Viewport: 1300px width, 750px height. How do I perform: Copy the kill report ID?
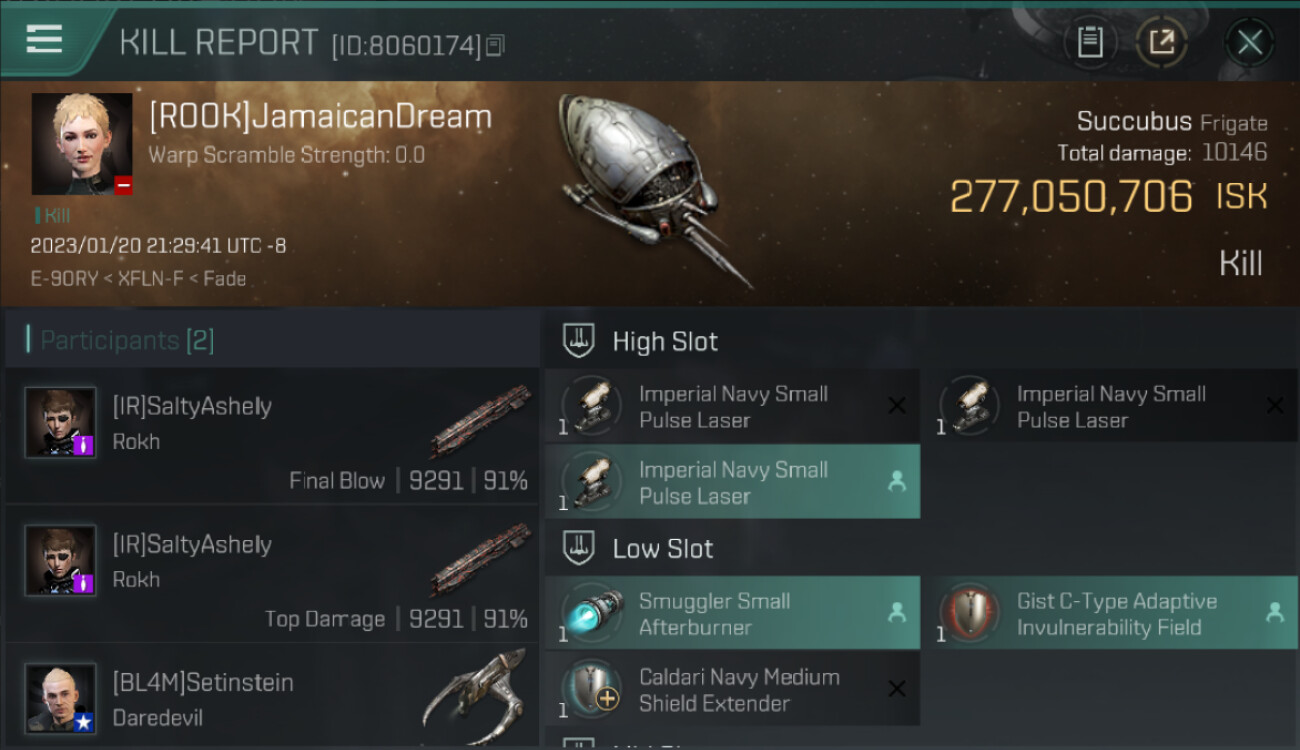click(x=496, y=45)
